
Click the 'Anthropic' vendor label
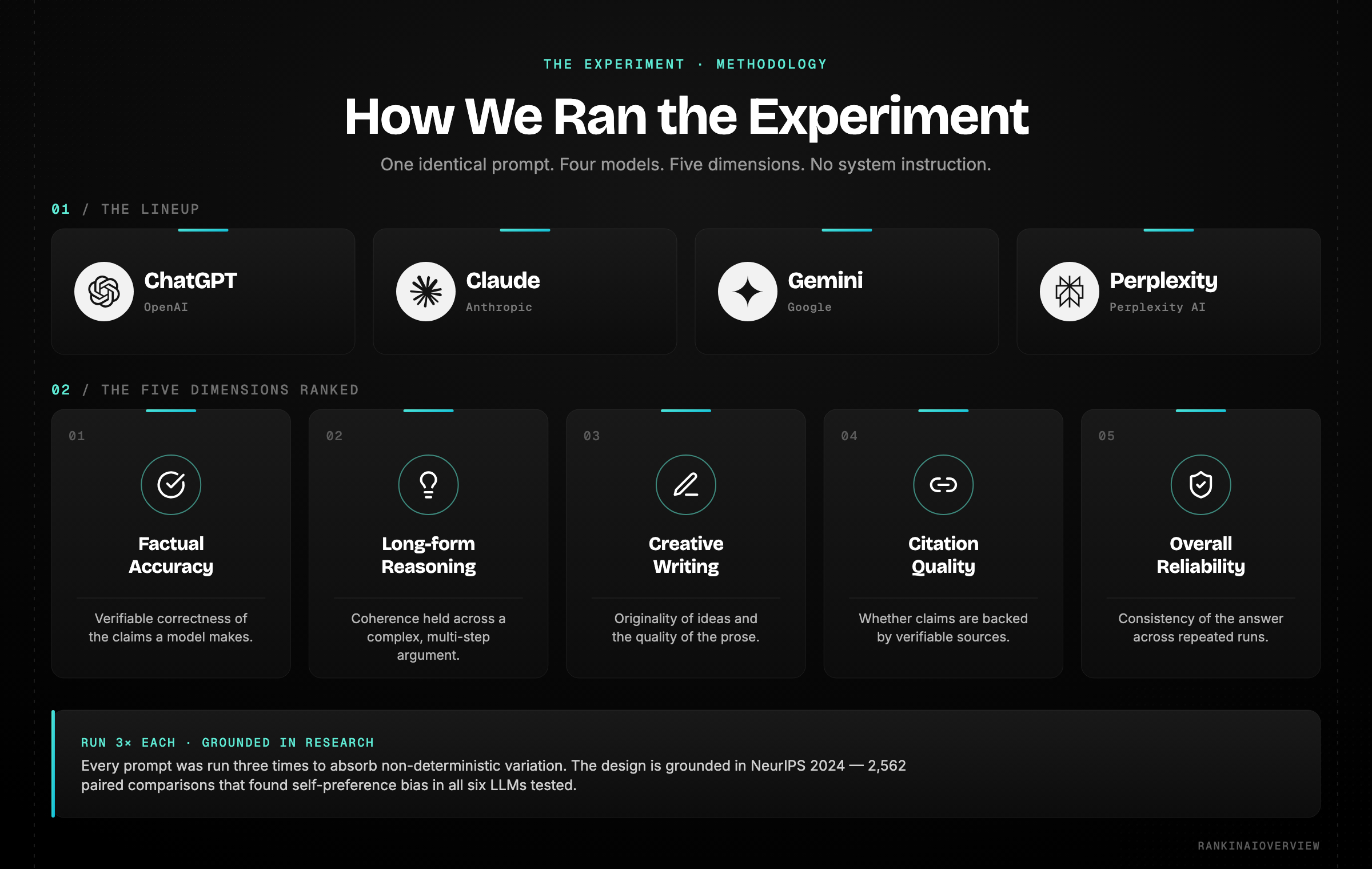pyautogui.click(x=499, y=307)
